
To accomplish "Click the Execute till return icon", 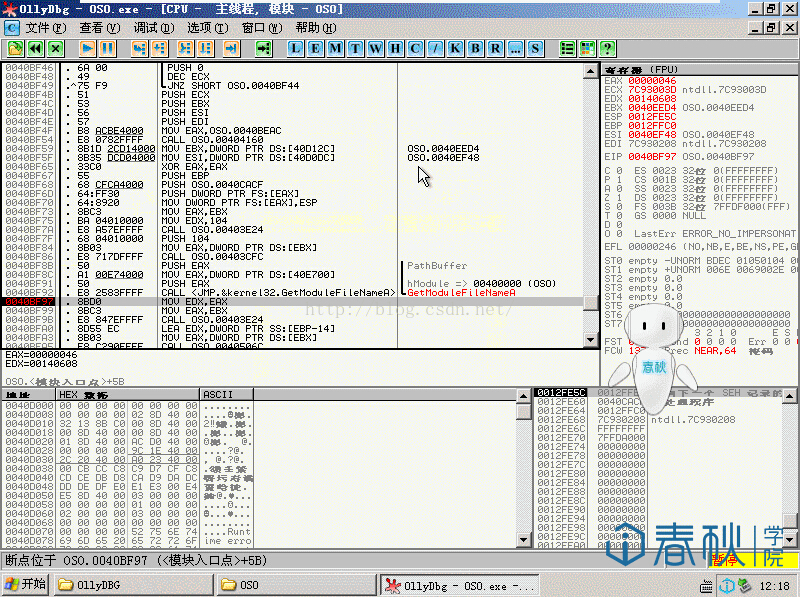I will [231, 49].
